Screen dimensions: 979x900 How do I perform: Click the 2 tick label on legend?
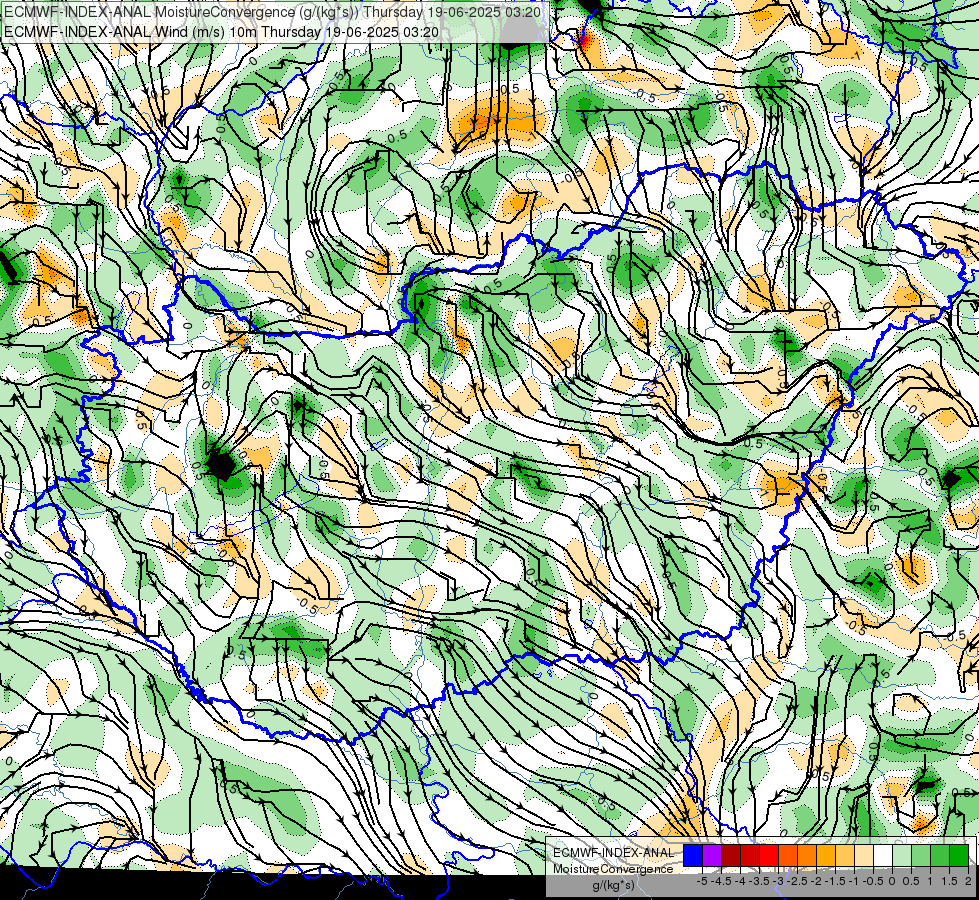click(x=968, y=881)
